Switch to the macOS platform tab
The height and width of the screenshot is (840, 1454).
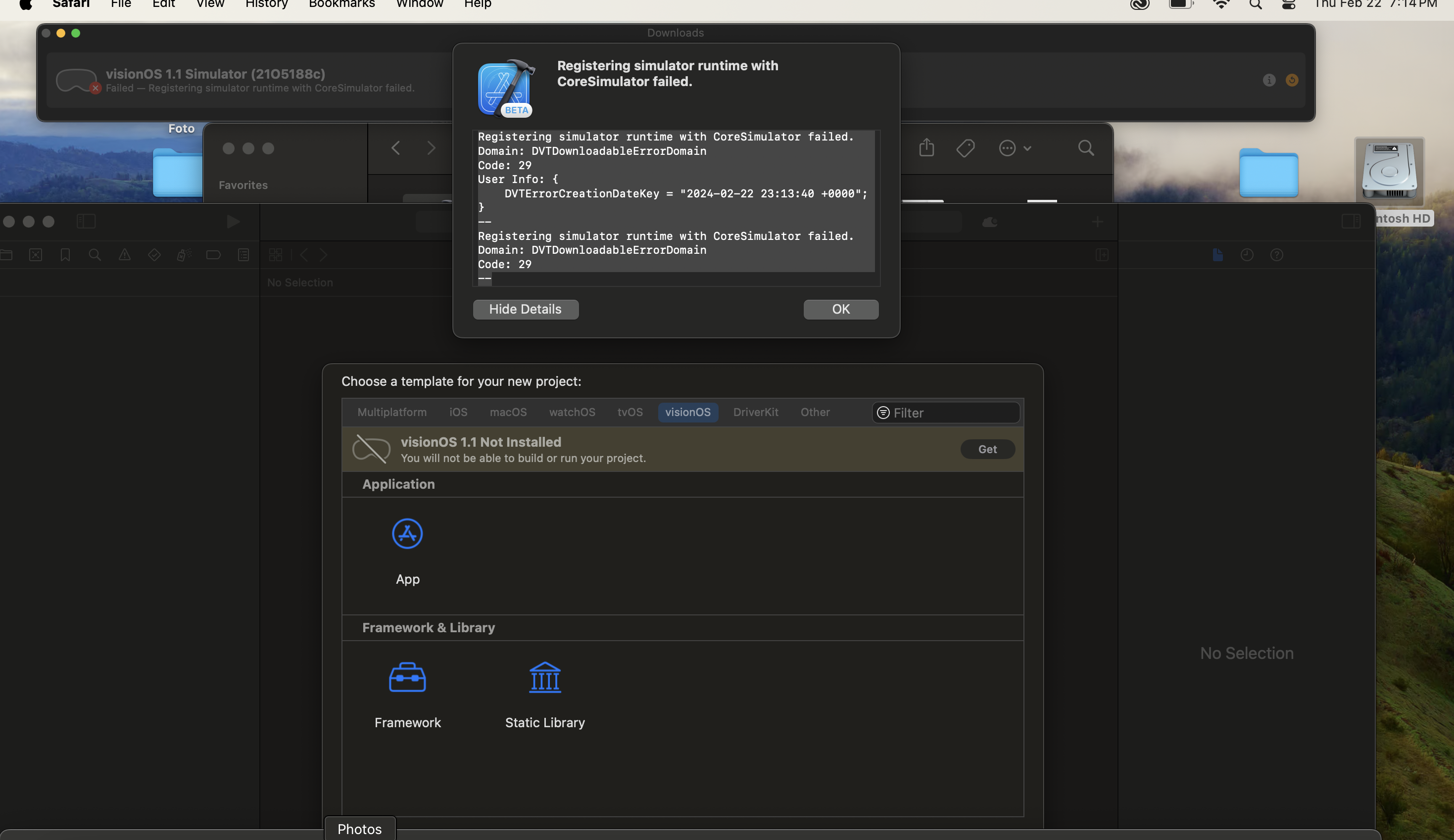click(508, 412)
